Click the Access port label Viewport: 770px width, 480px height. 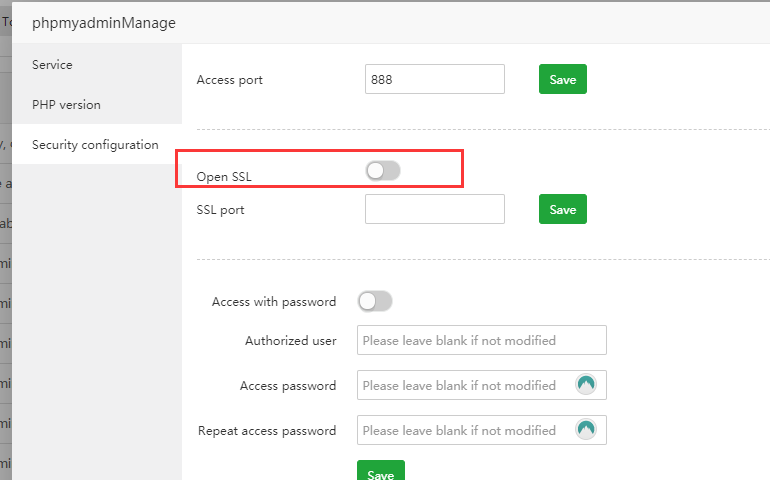230,80
